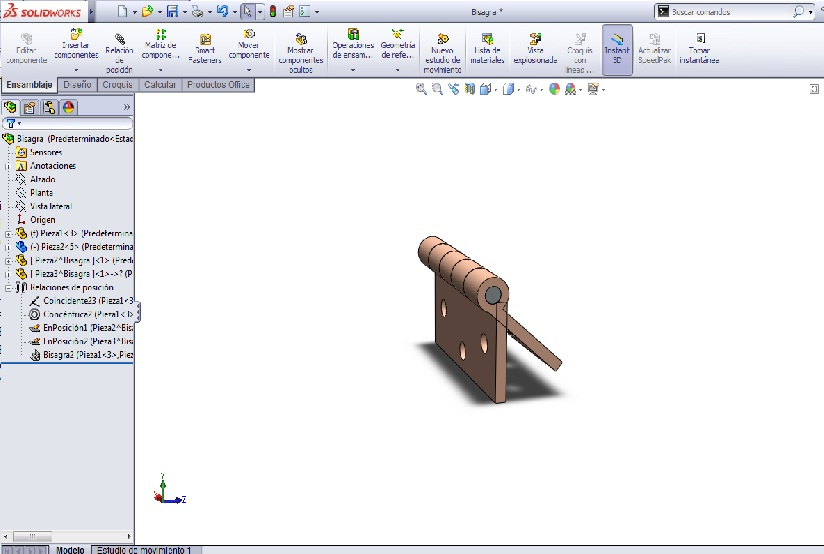Create a Vista explosionada
The width and height of the screenshot is (824, 554).
click(535, 52)
